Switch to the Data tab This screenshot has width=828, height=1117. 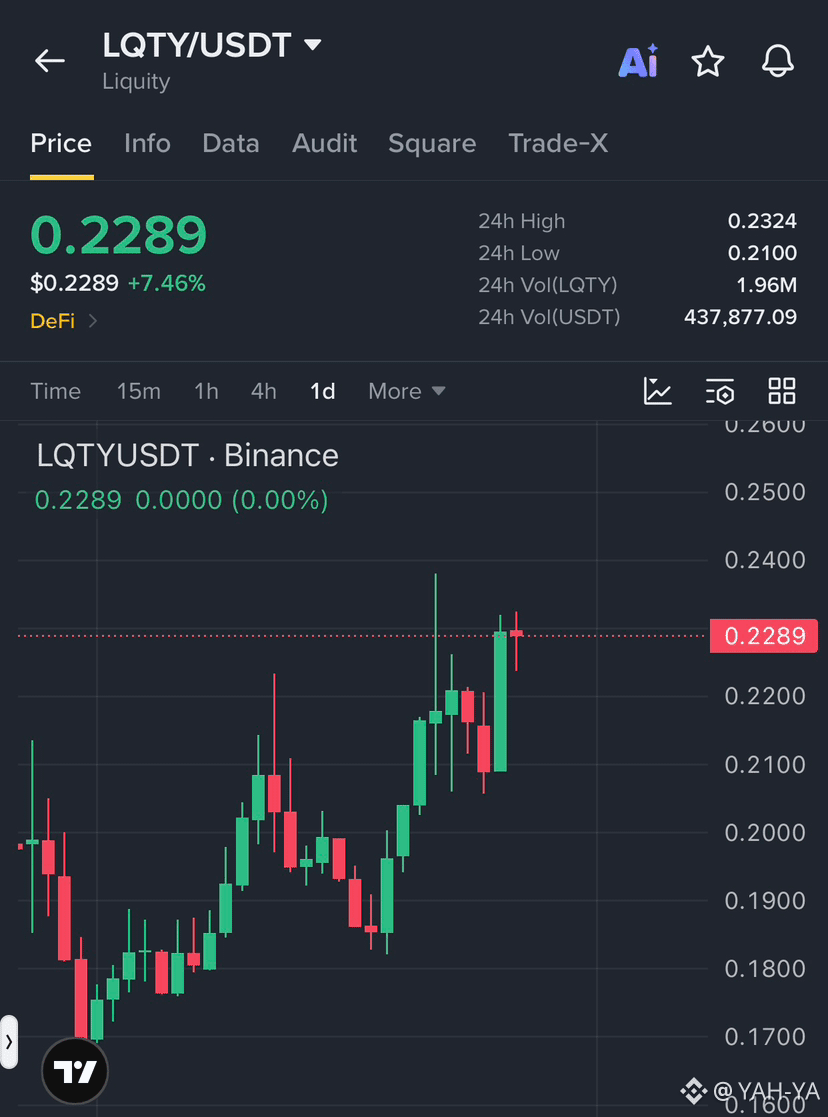click(x=231, y=144)
